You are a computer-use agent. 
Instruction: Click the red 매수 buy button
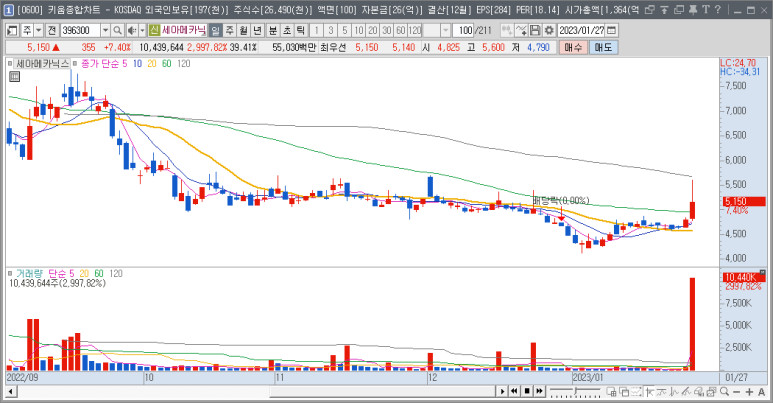pos(573,47)
